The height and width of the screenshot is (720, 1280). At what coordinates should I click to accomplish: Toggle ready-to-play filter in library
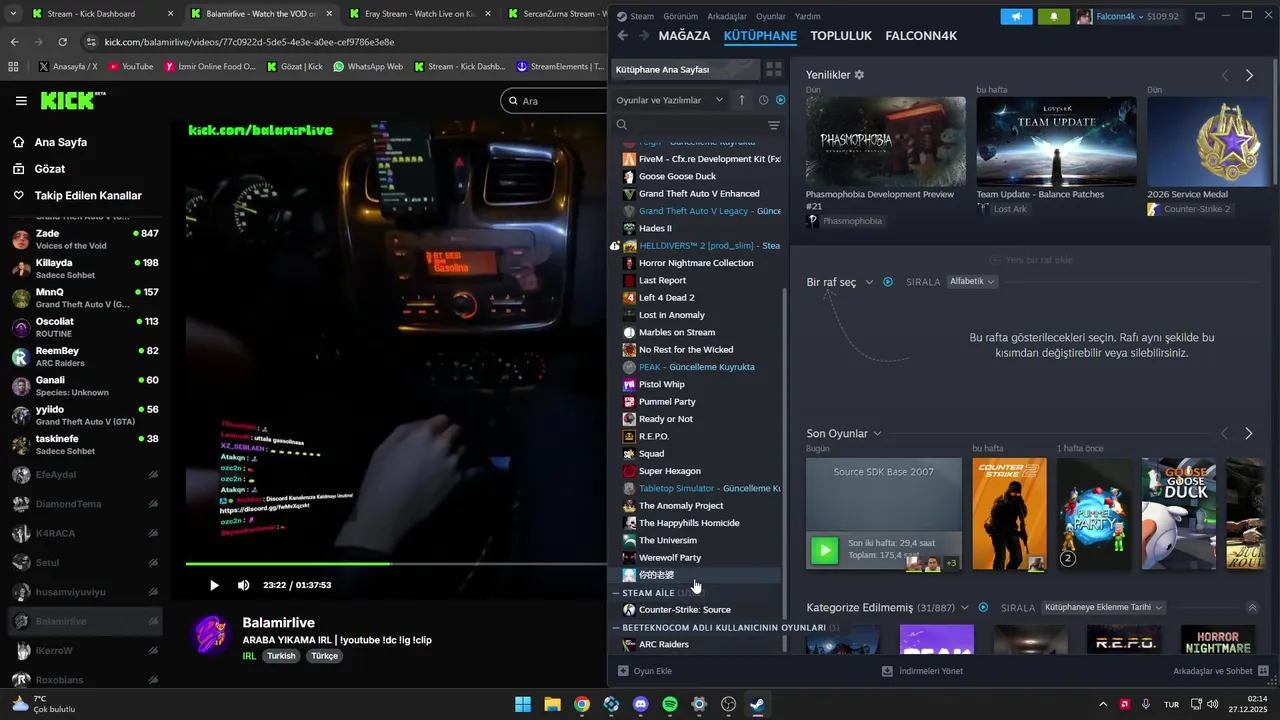point(781,100)
